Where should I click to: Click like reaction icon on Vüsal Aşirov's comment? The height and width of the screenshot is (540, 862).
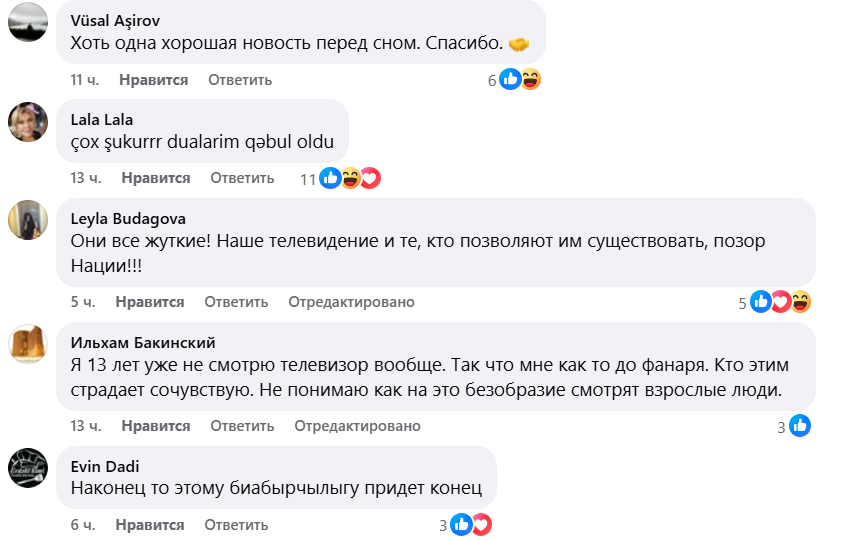[510, 79]
